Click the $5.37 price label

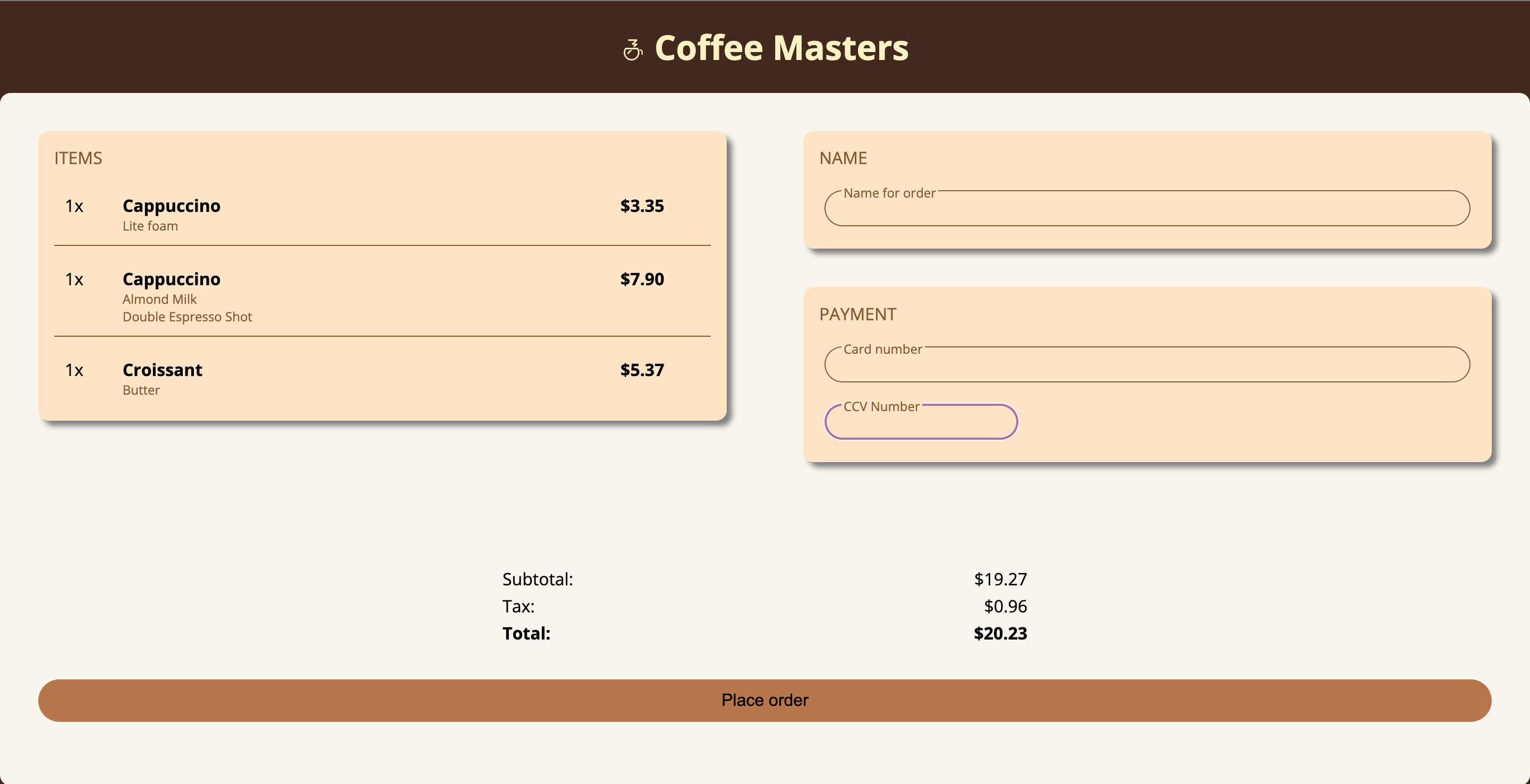(642, 370)
